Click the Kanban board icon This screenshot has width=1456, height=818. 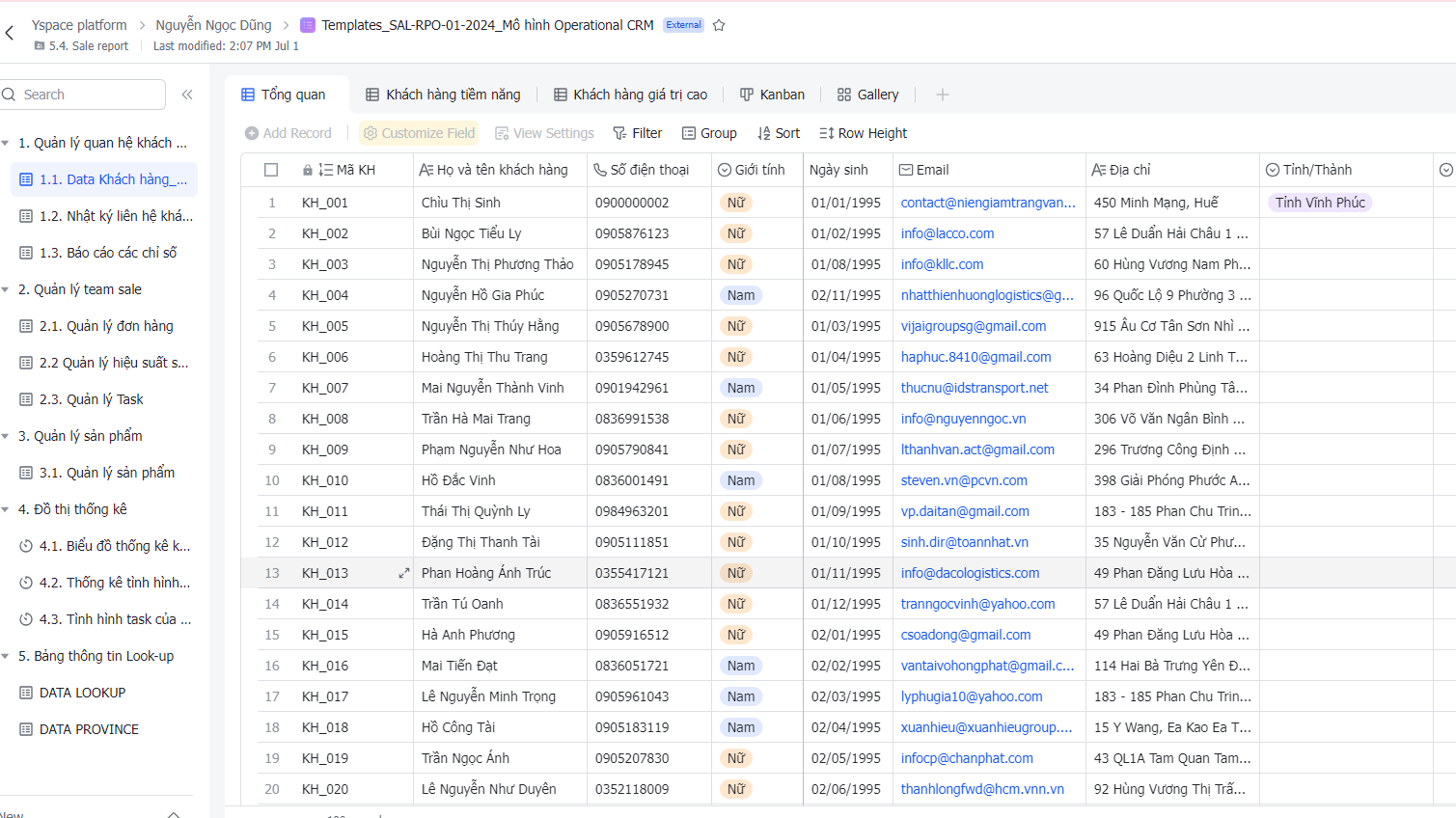[747, 95]
